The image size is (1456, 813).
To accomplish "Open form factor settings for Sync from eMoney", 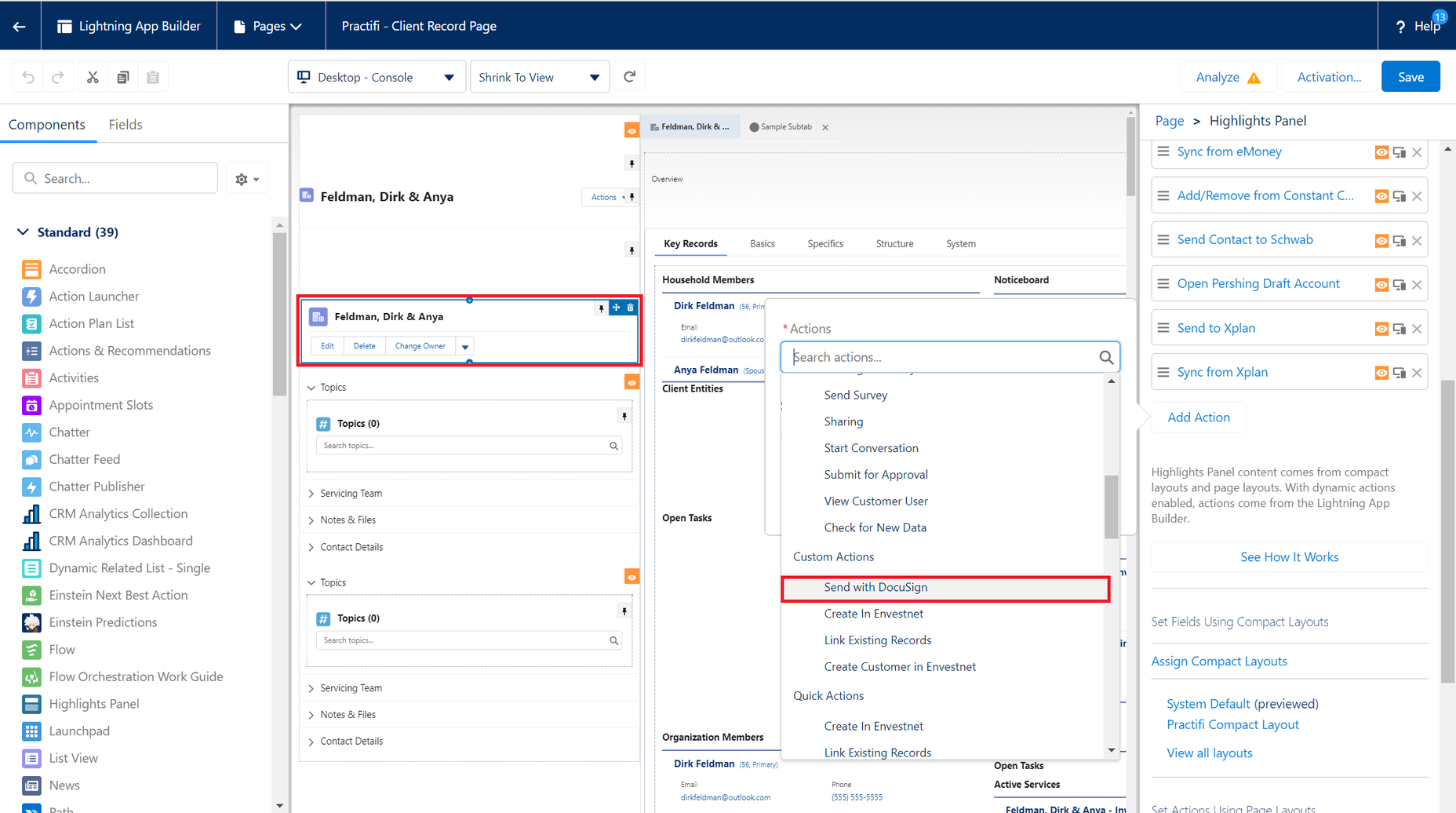I will [1400, 152].
